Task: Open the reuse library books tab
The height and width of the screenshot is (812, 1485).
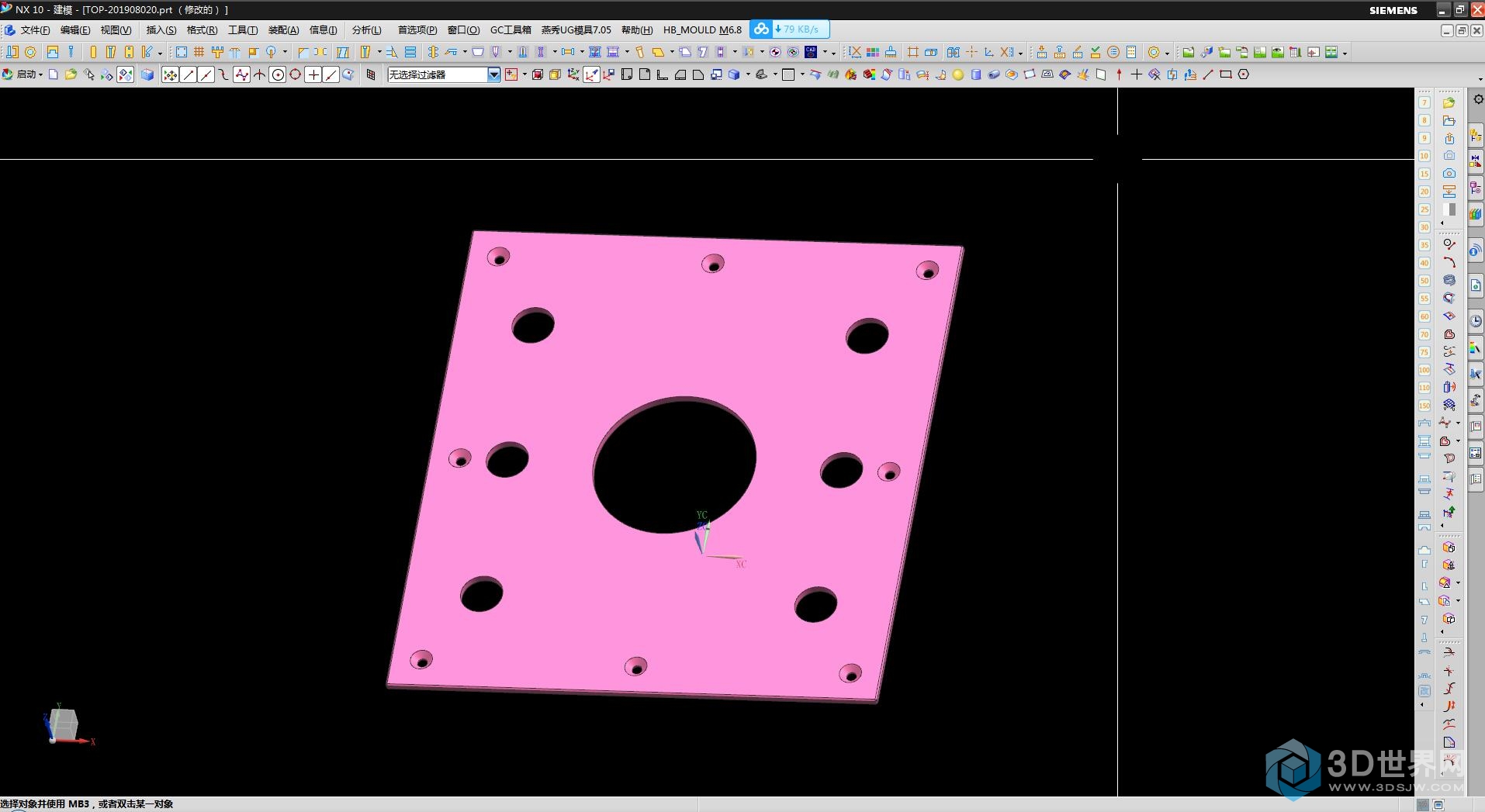Action: tap(1476, 213)
